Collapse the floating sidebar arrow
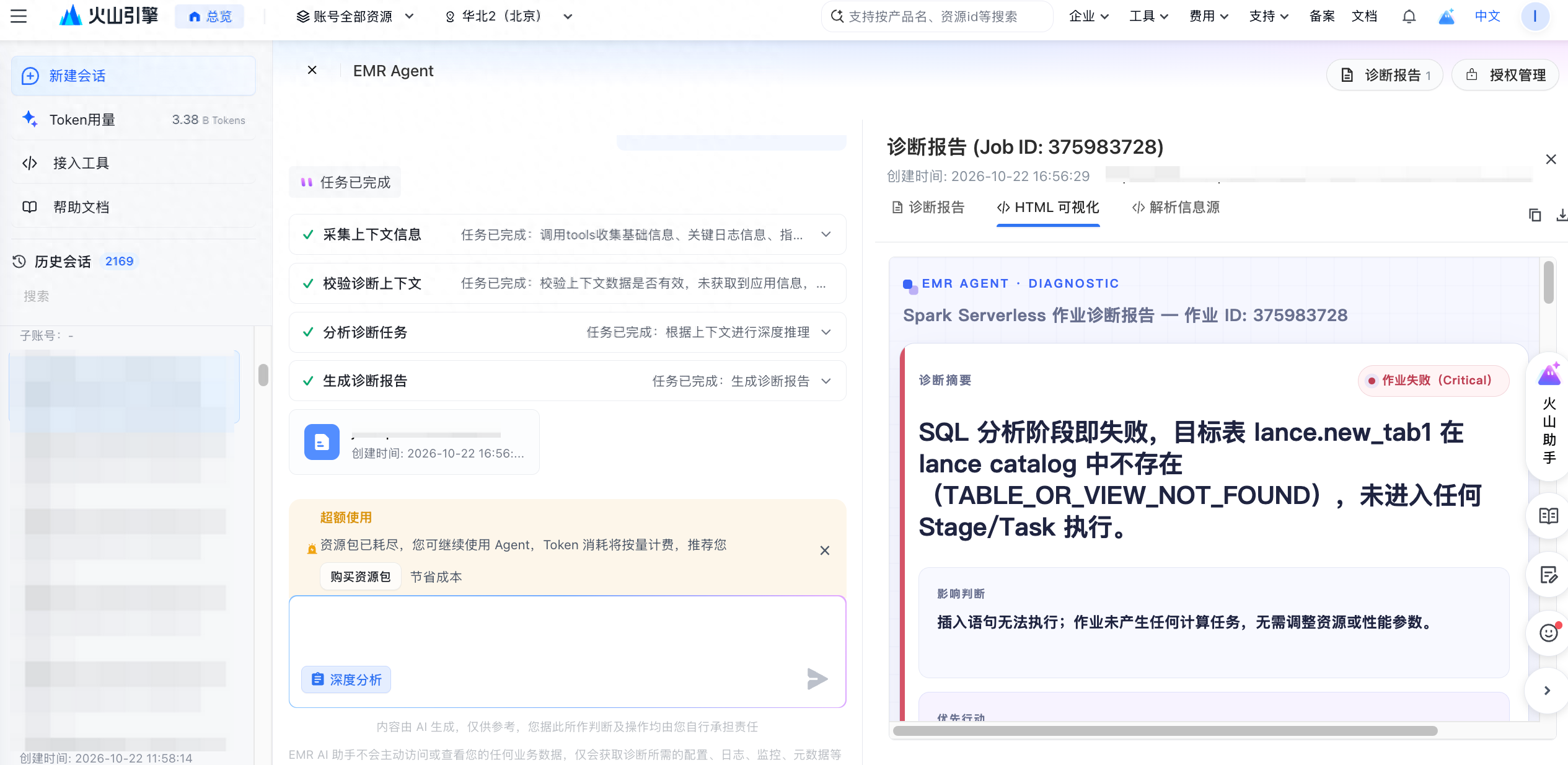 pyautogui.click(x=1547, y=691)
